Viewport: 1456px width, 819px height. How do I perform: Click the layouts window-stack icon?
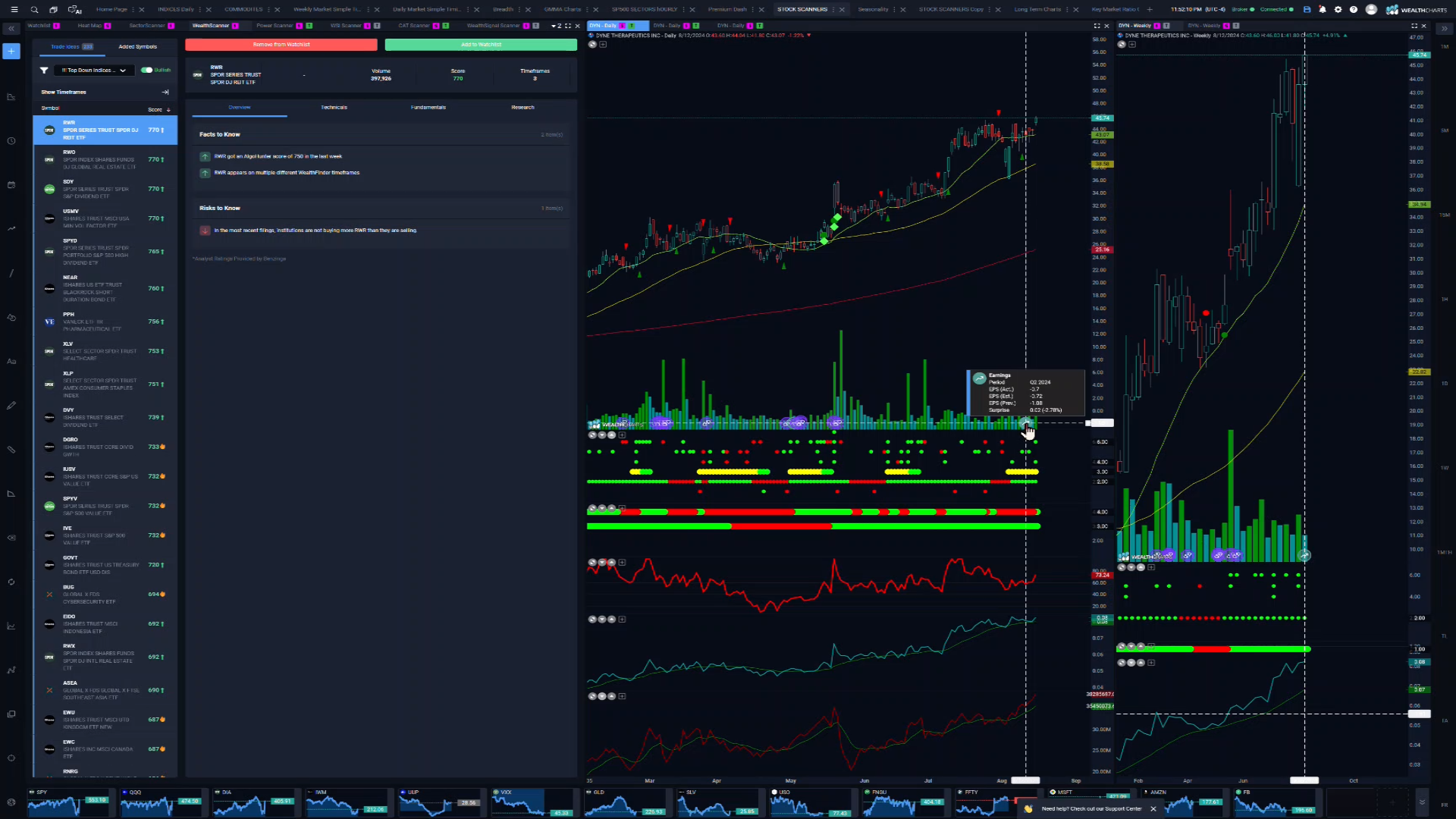tap(53, 10)
